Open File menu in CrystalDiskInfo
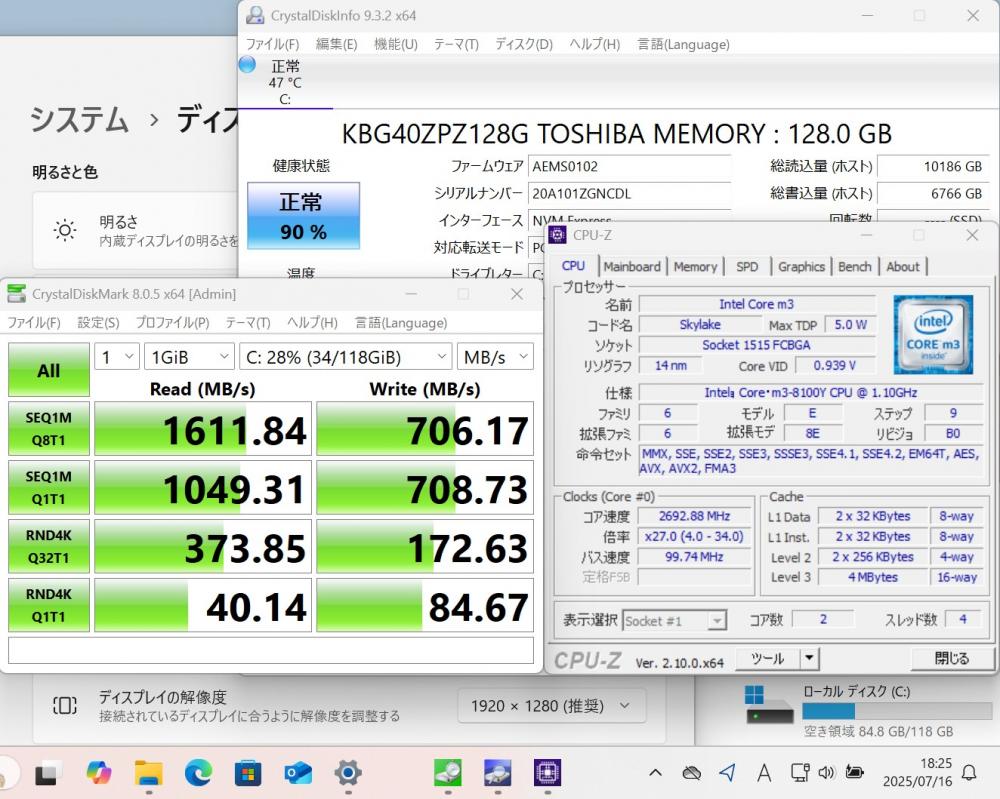Viewport: 1000px width, 799px height. point(272,44)
